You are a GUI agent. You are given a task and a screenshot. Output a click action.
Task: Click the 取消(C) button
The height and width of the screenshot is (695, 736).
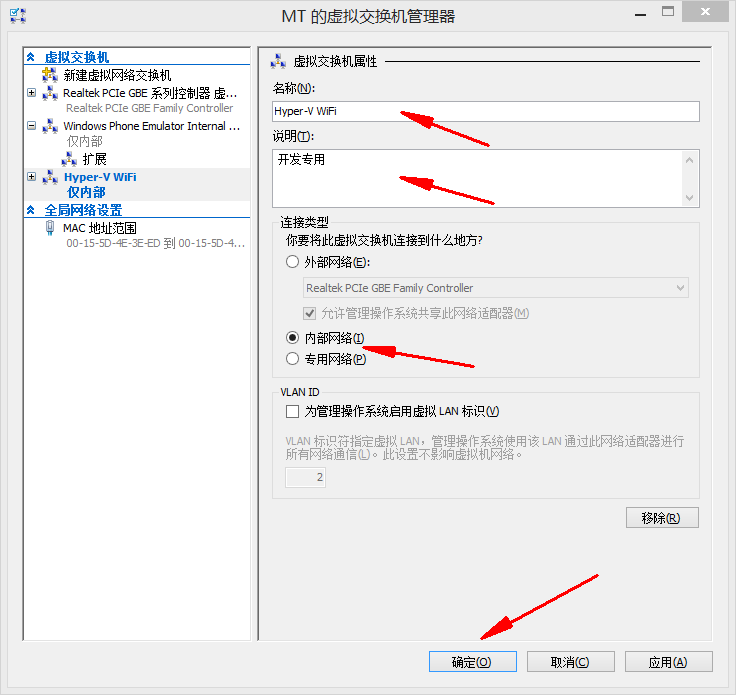(570, 662)
